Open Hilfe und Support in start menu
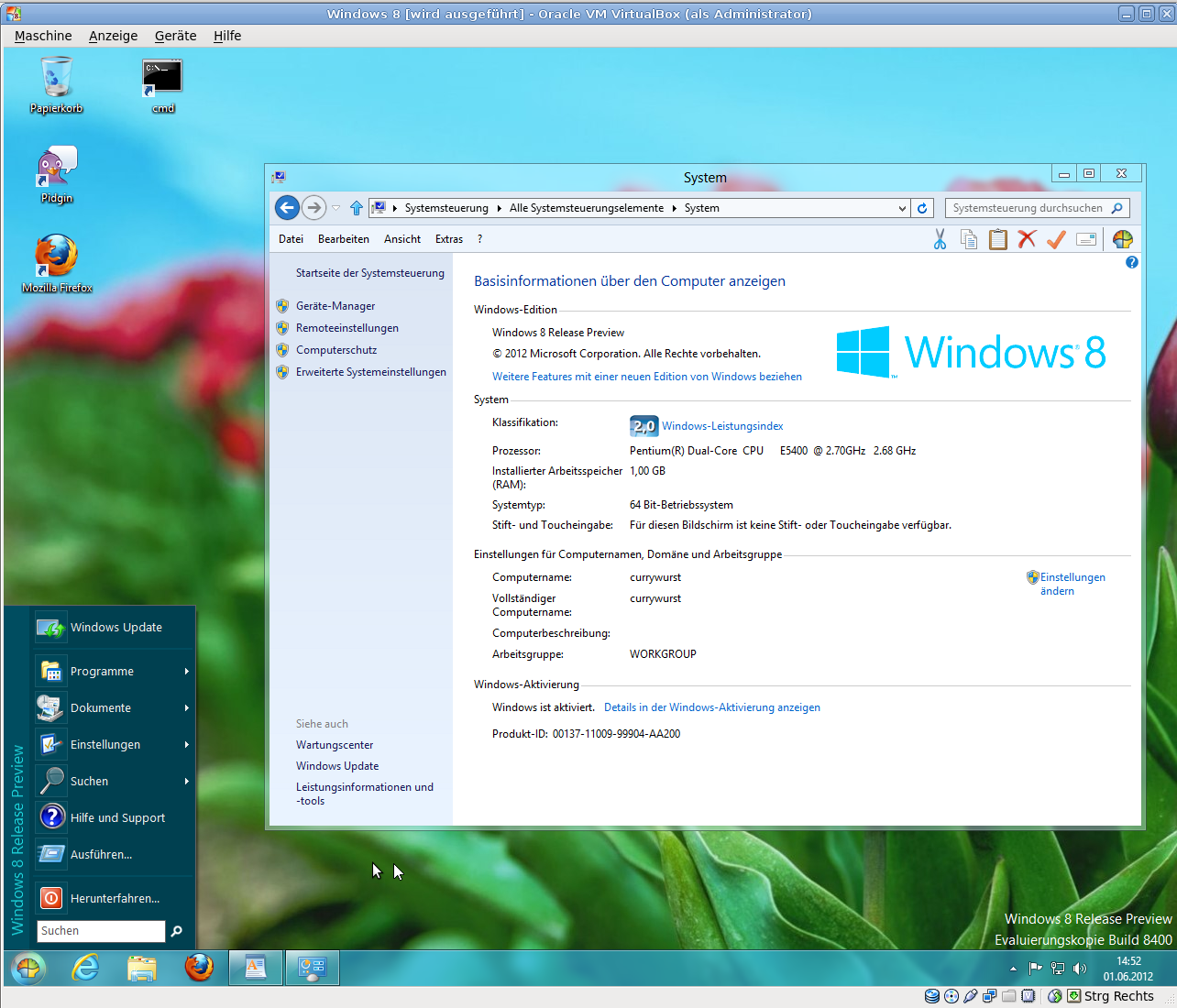 pos(115,818)
